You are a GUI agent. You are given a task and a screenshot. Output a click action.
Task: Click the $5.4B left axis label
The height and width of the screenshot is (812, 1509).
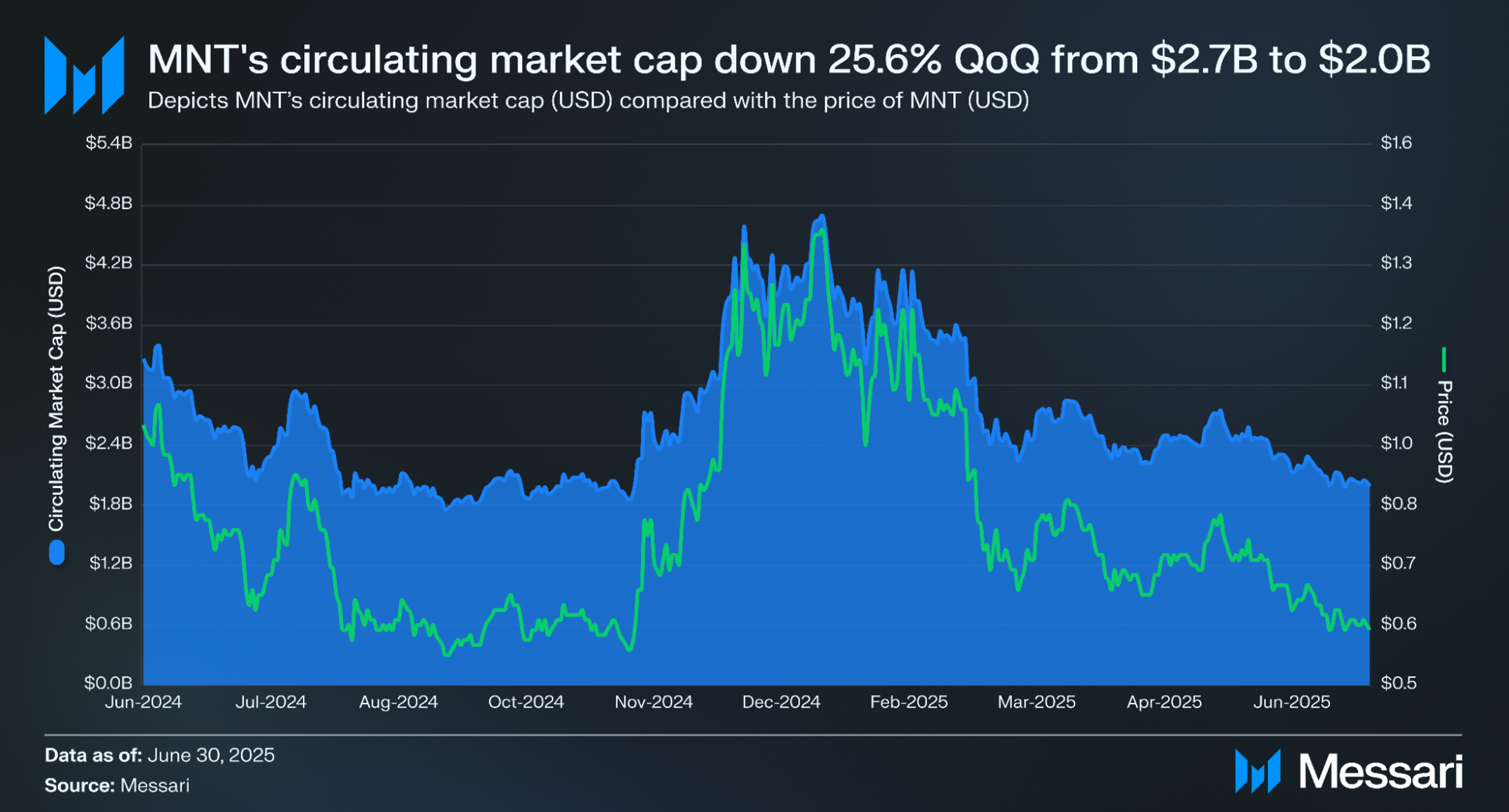pos(108,143)
